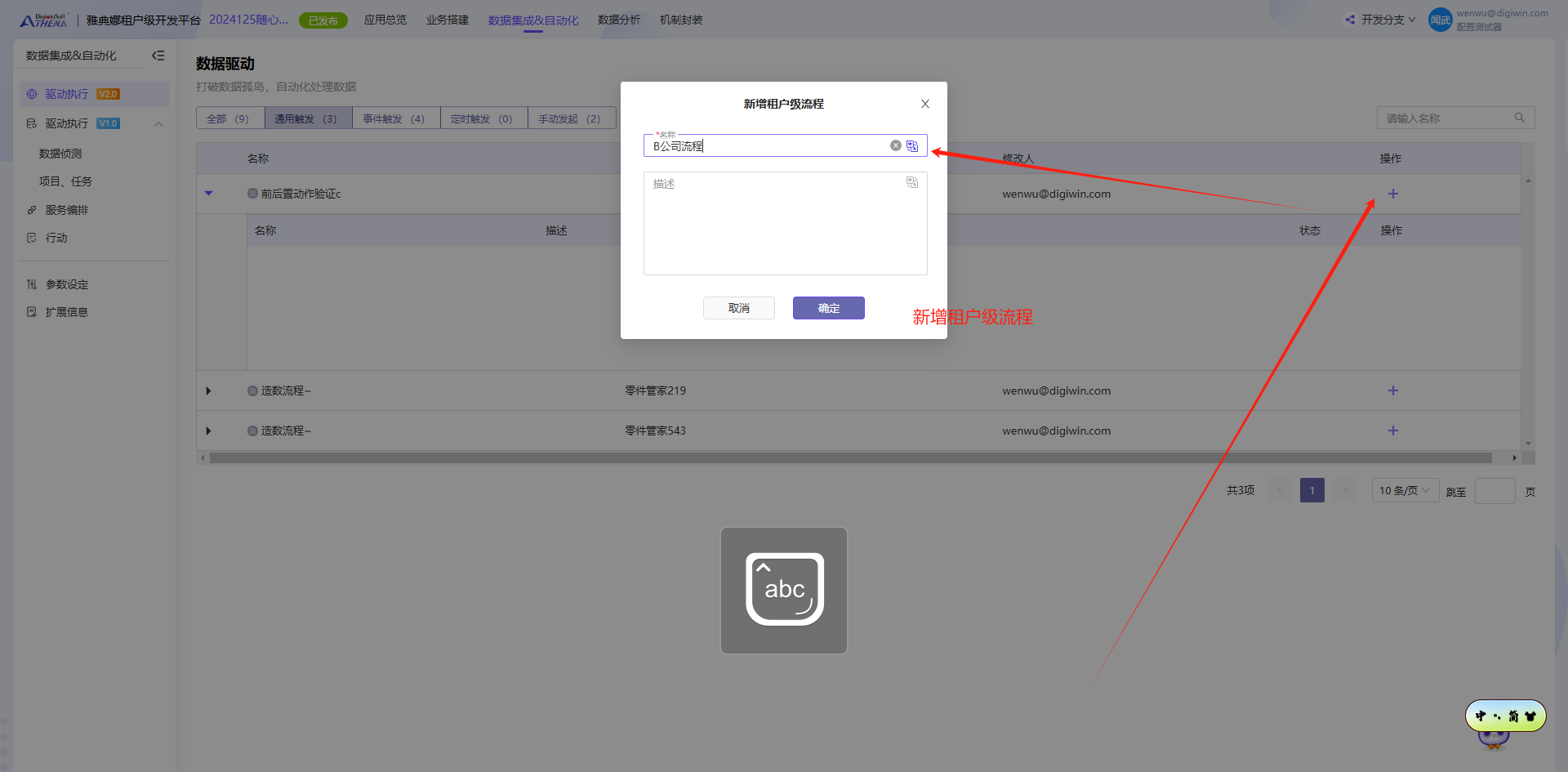Click the 驱动执行 V1.0 database icon
The width and height of the screenshot is (1568, 772).
(x=31, y=123)
